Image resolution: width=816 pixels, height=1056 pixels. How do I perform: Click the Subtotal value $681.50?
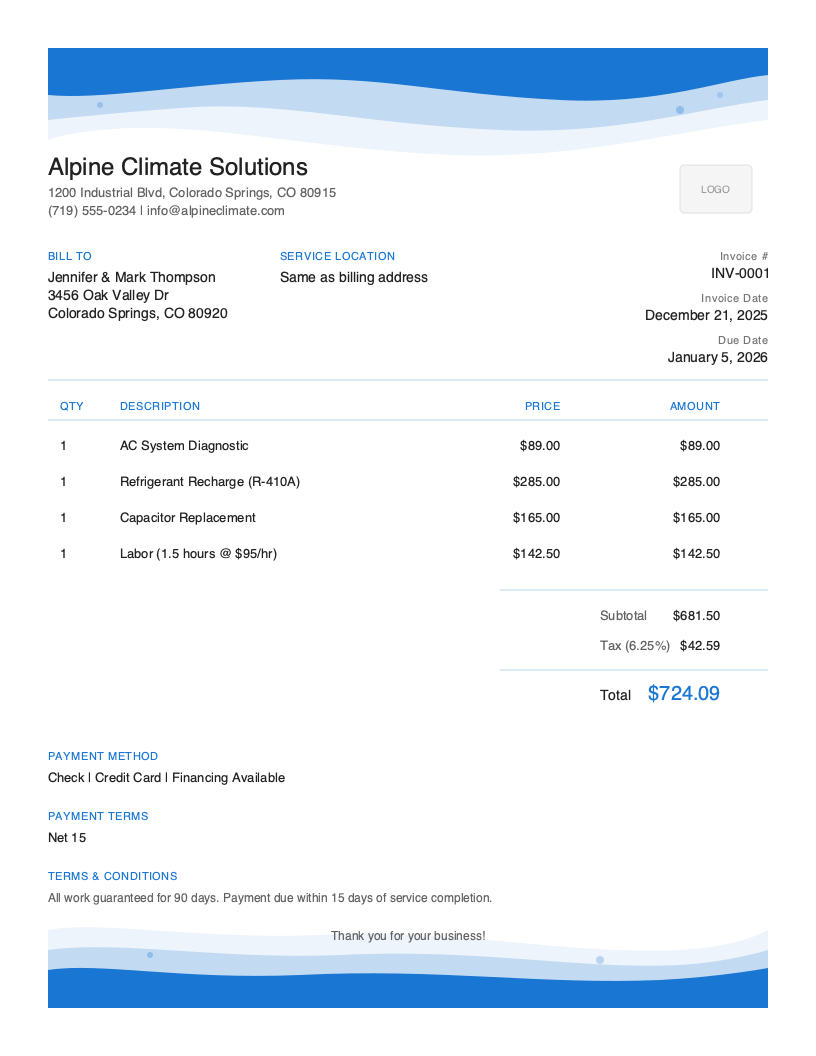coord(696,615)
